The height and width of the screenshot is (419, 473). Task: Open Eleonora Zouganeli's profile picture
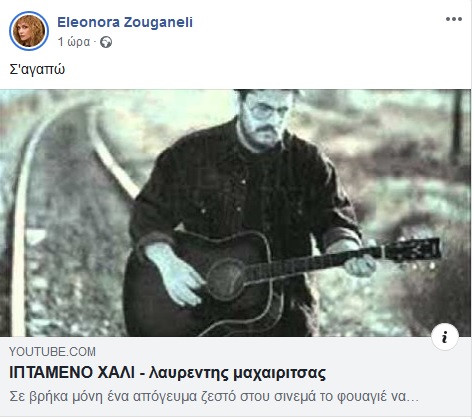tap(29, 31)
